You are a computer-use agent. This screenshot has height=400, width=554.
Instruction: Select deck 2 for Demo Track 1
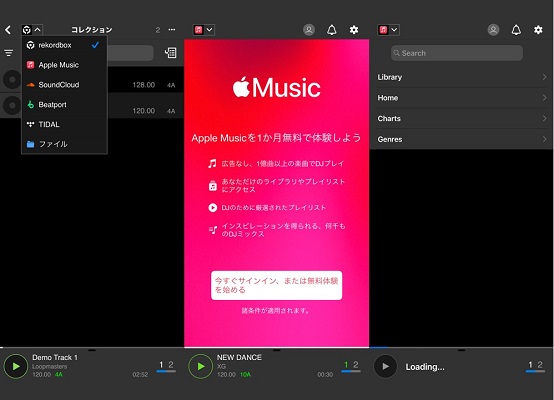171,365
